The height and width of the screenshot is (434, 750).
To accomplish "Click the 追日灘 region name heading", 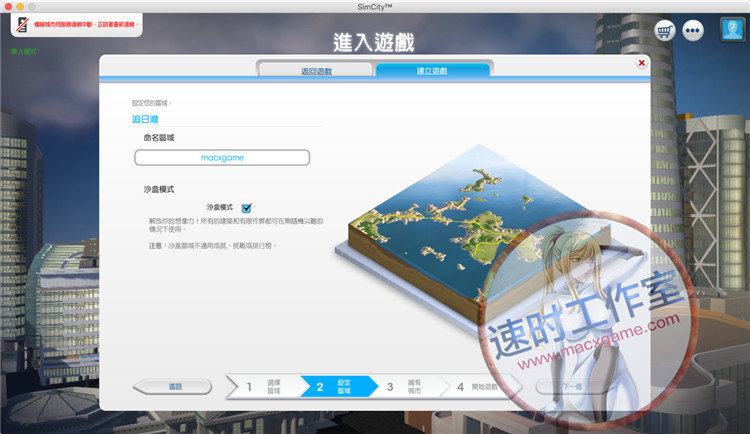I will [x=145, y=119].
